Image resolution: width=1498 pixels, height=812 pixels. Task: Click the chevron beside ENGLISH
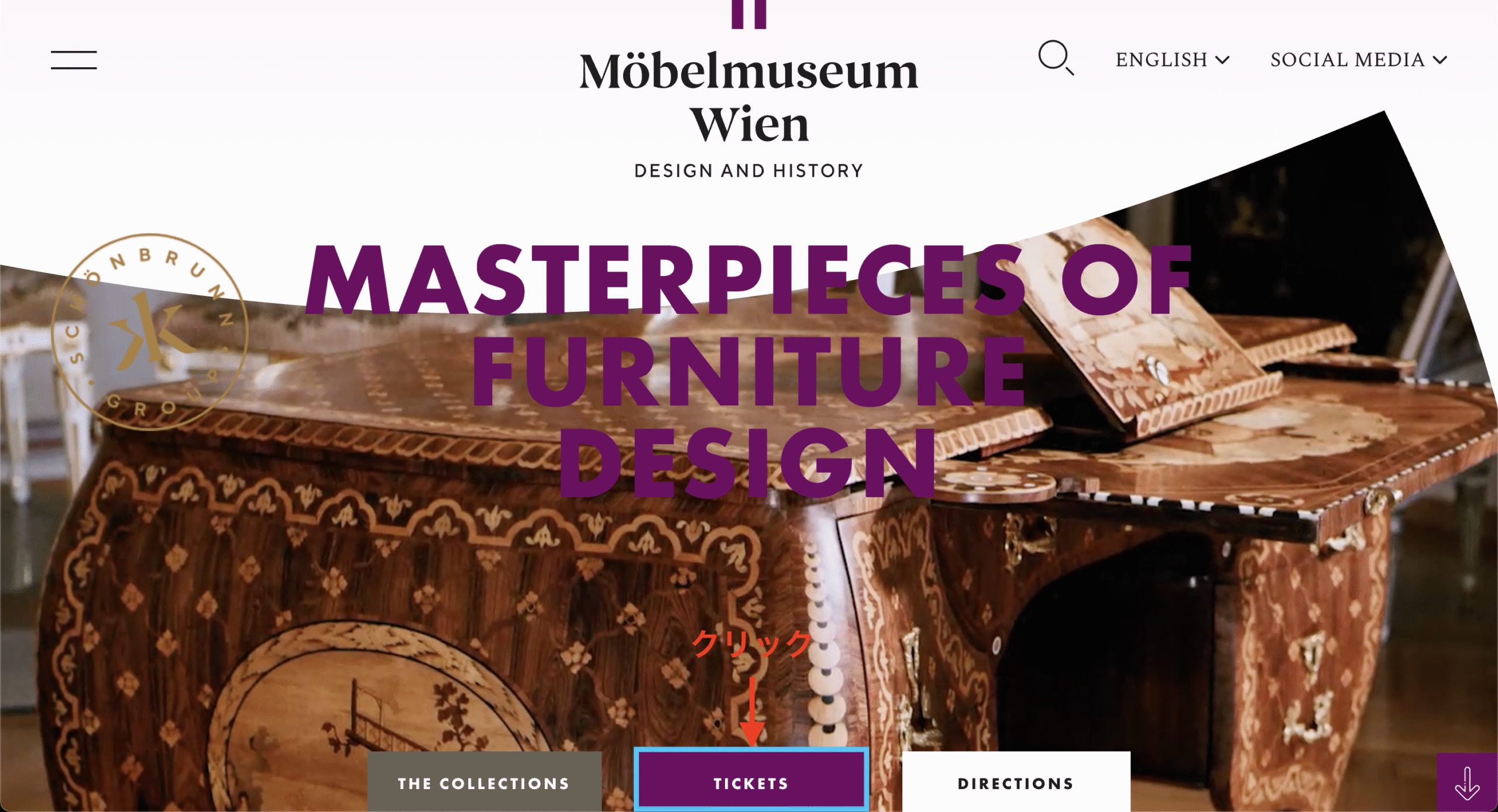click(x=1222, y=60)
